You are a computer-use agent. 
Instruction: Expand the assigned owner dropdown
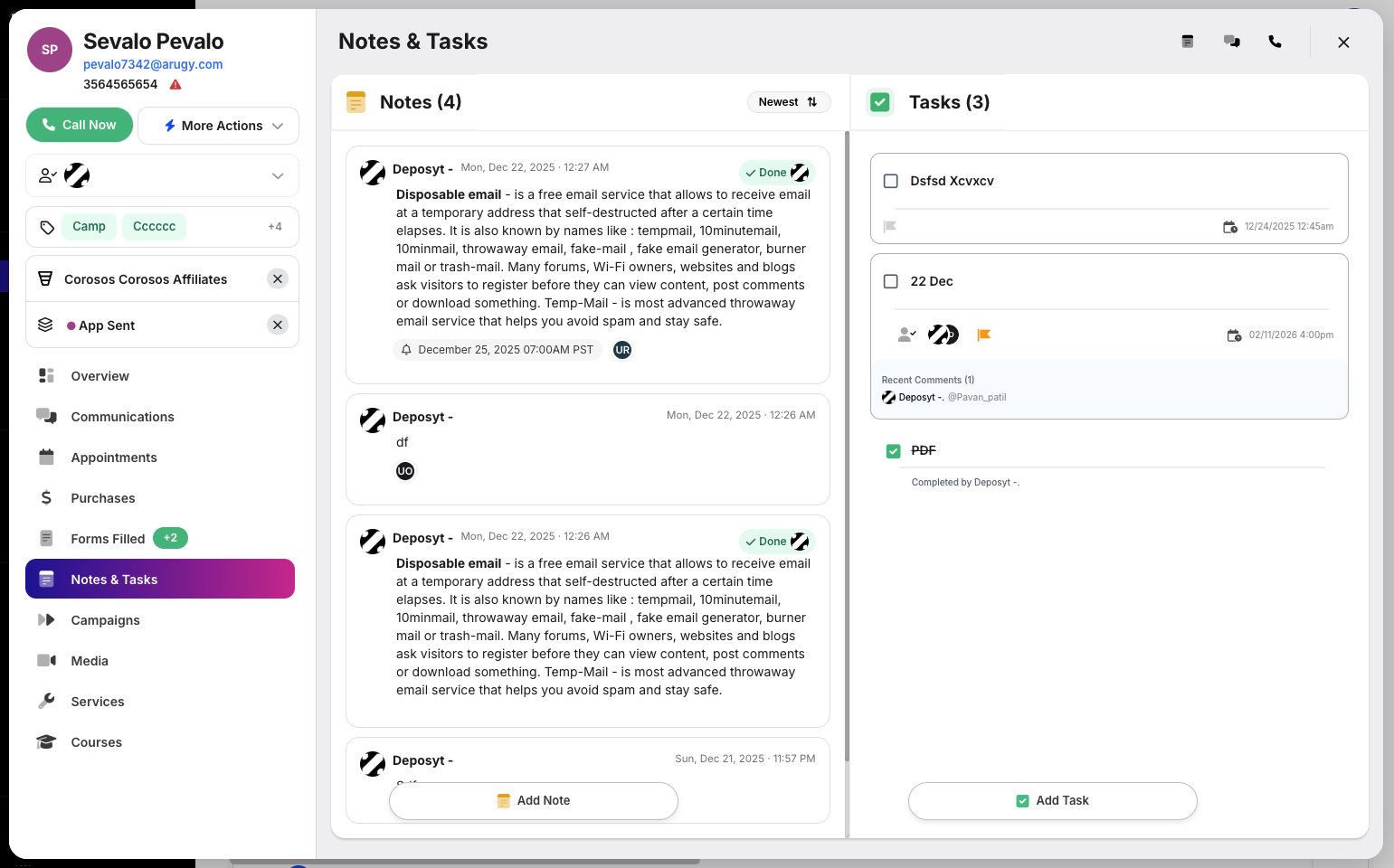tap(278, 176)
